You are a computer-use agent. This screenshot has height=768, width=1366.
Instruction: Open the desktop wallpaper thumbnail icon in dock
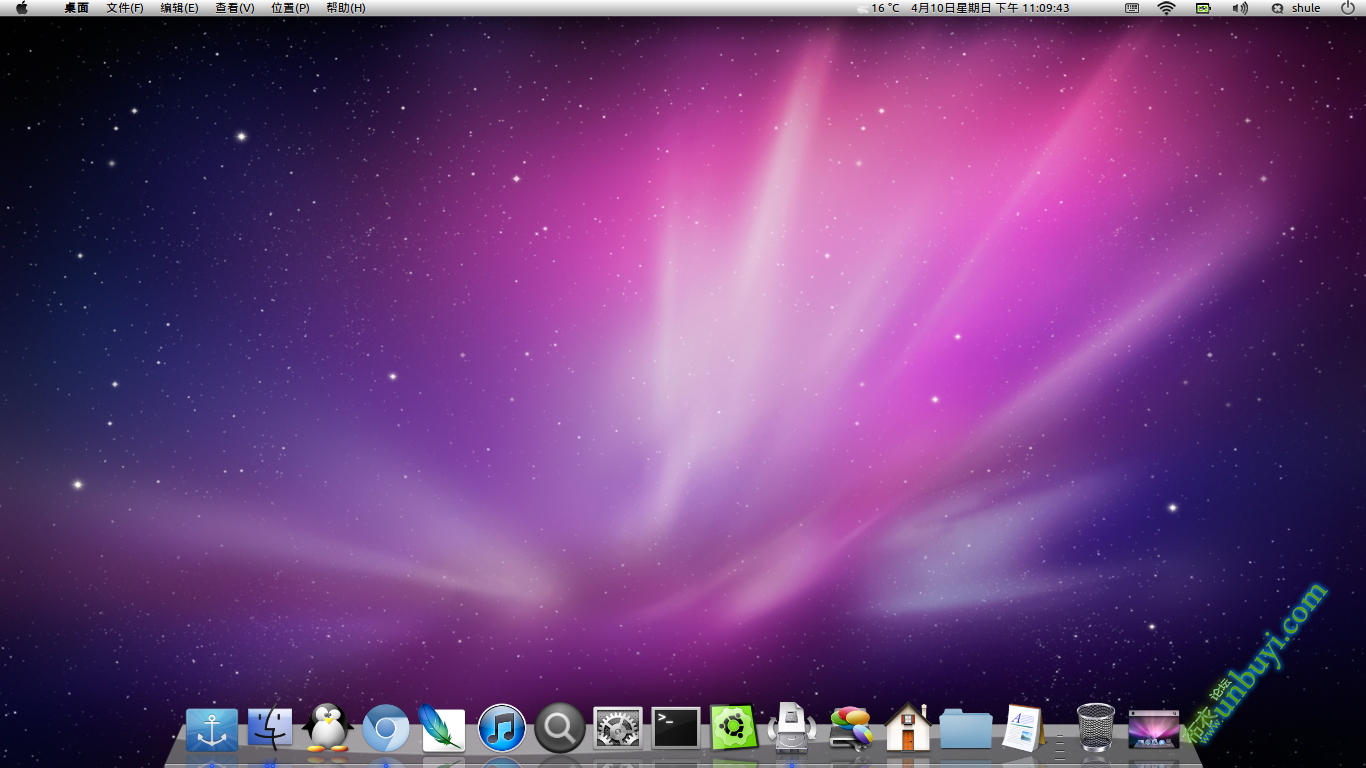pos(1154,729)
